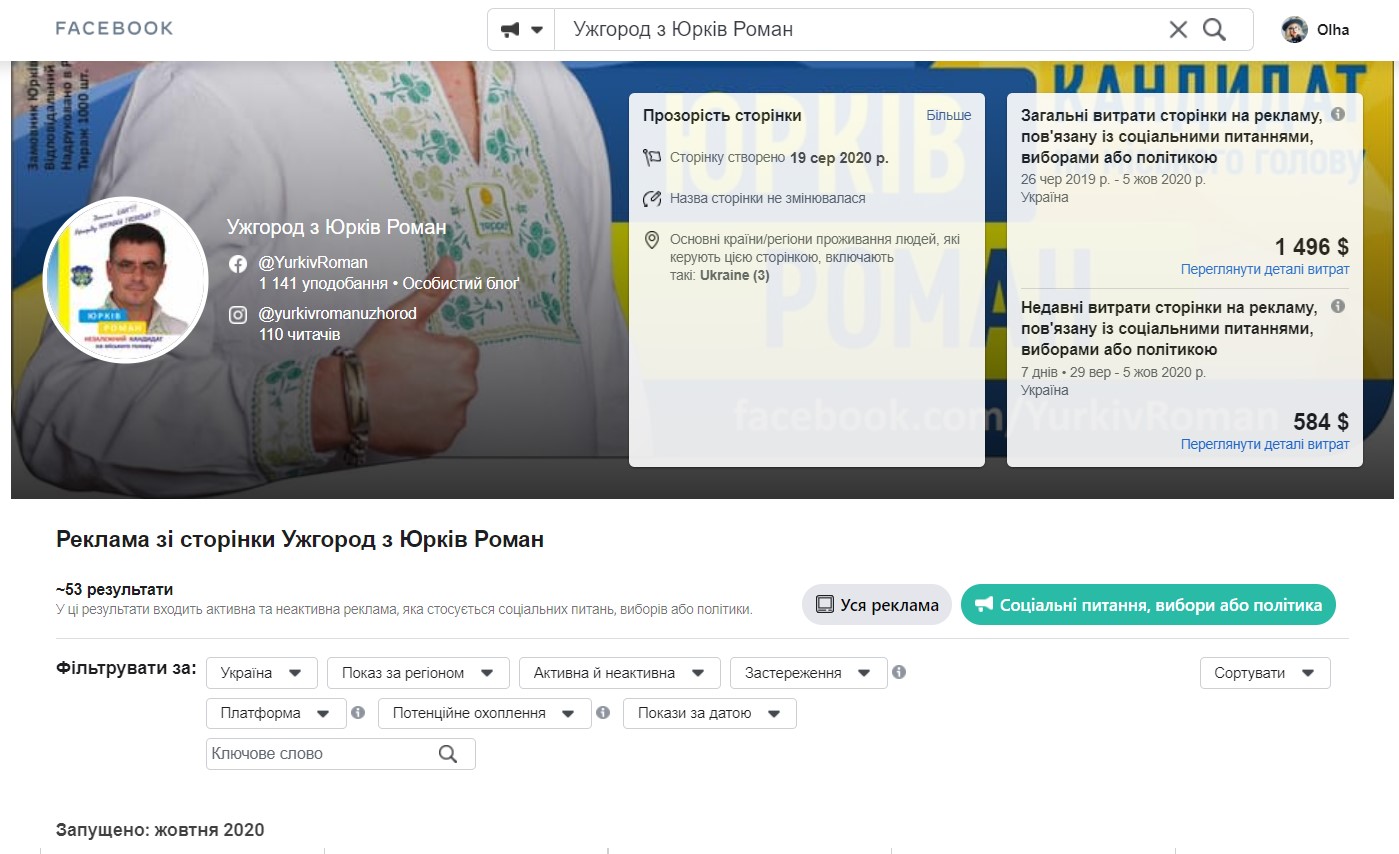This screenshot has height=854, width=1399.
Task: Click the Instagram icon beside @yurkivromanuzhorod
Action: 238,315
